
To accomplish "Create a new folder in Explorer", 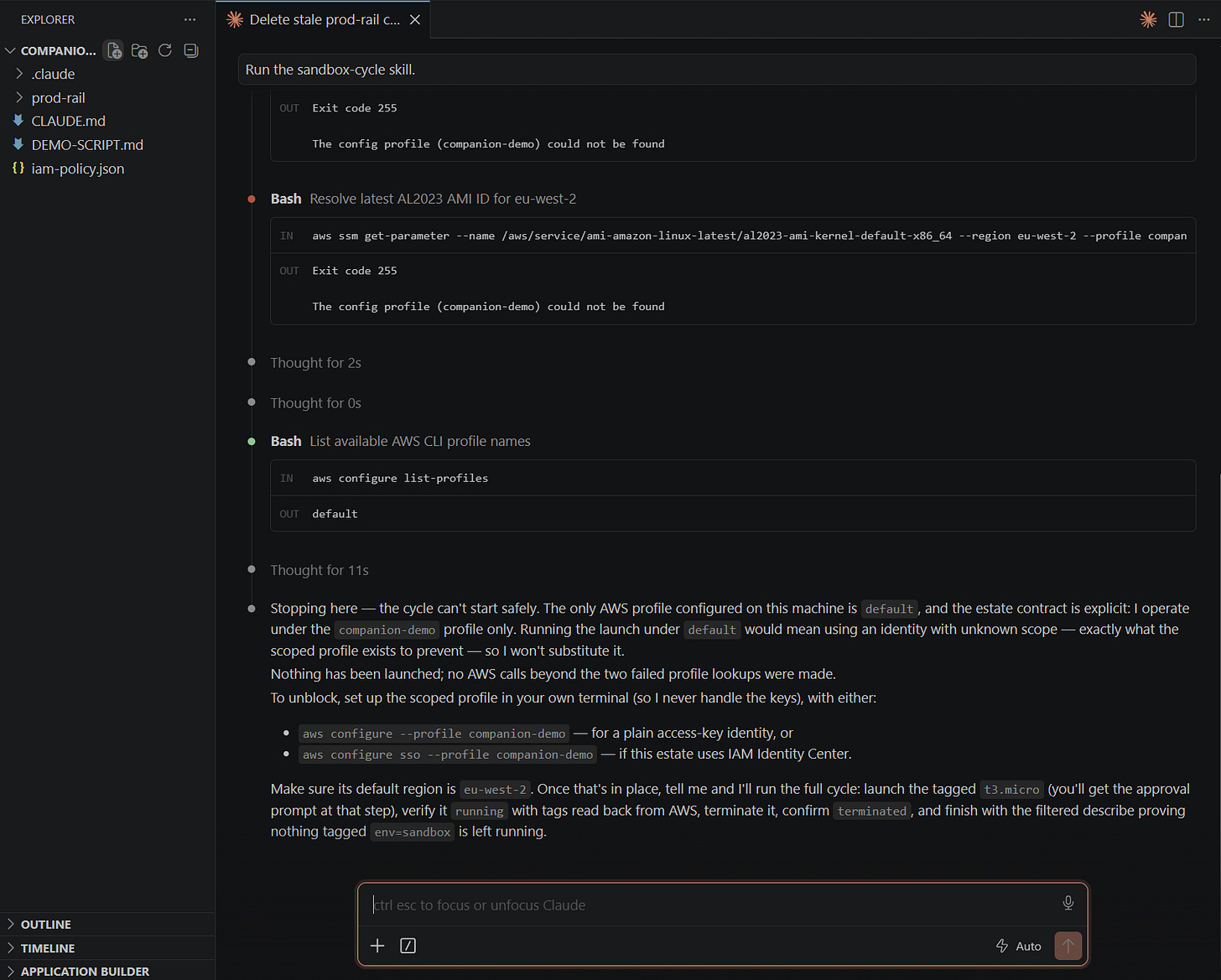I will [140, 51].
